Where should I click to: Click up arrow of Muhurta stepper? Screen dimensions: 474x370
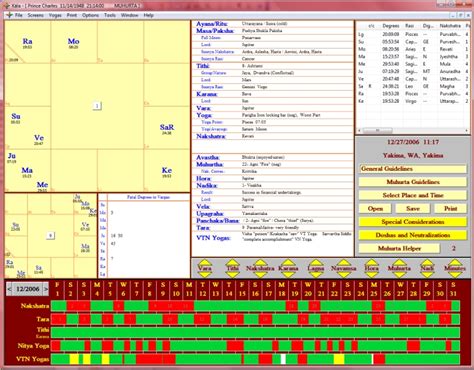399,262
